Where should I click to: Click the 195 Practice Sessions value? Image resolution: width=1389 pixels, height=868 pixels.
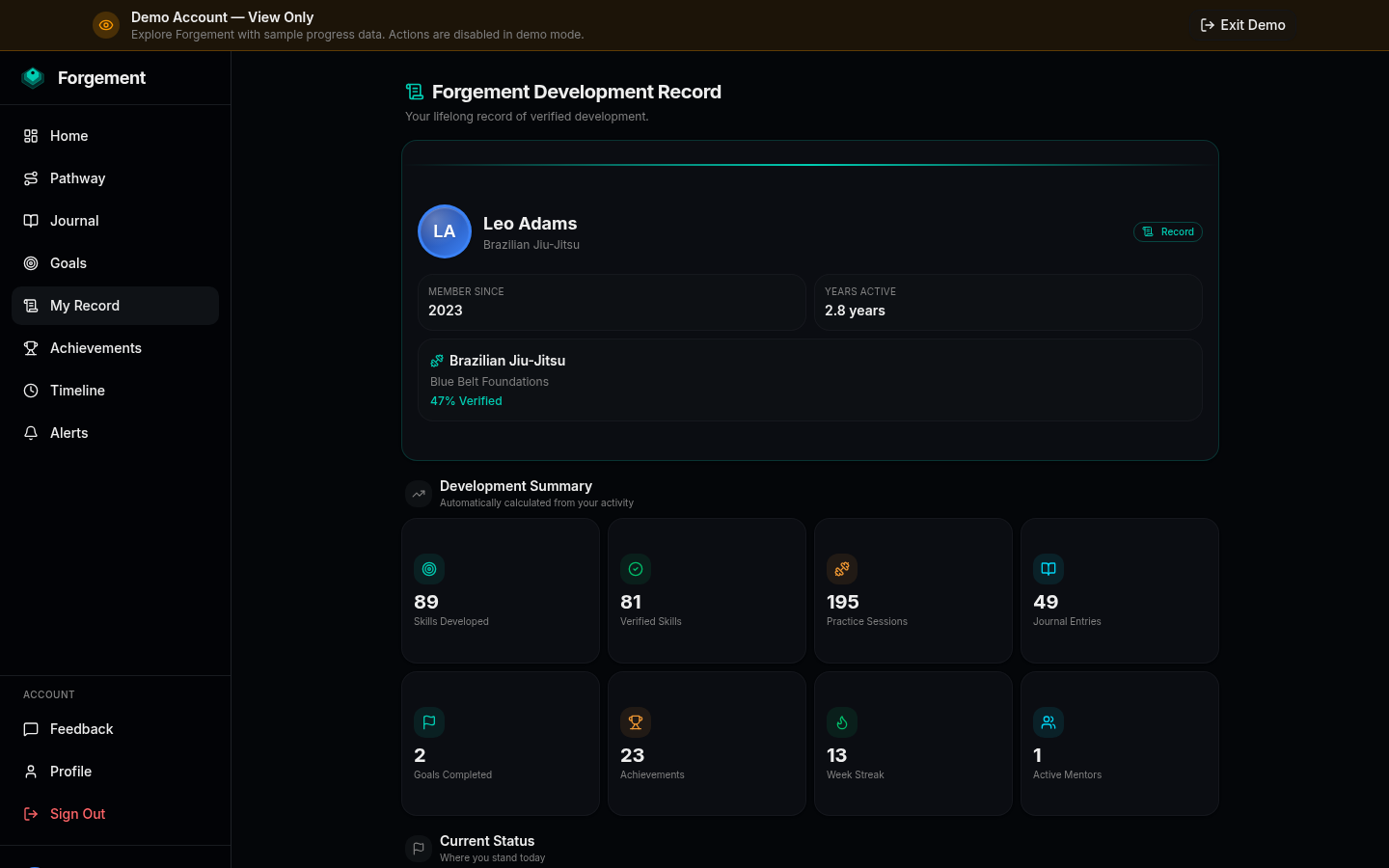coord(843,602)
